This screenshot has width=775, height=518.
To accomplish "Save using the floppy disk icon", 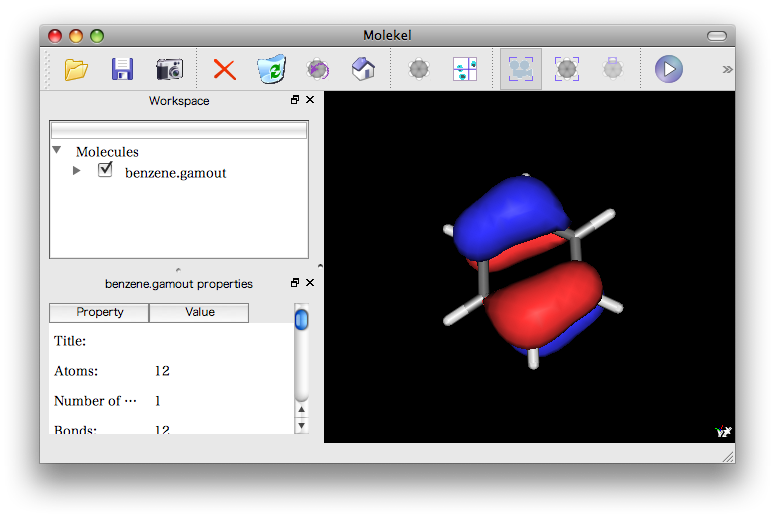I will pyautogui.click(x=122, y=69).
